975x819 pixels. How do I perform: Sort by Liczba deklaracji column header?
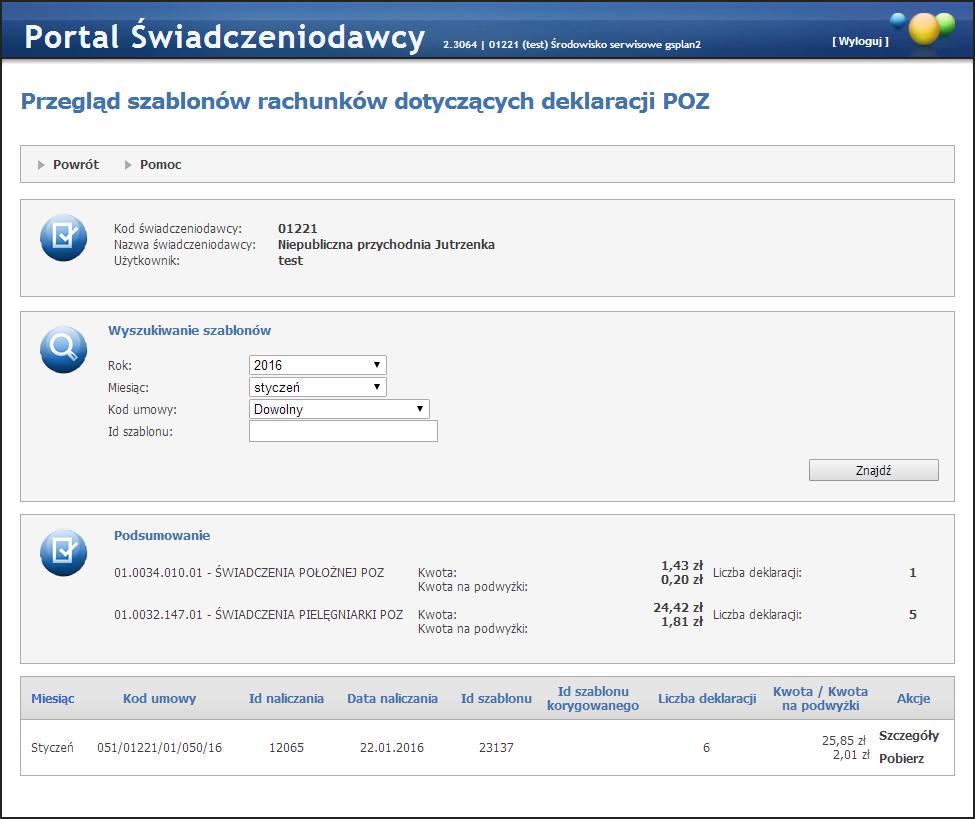coord(707,698)
